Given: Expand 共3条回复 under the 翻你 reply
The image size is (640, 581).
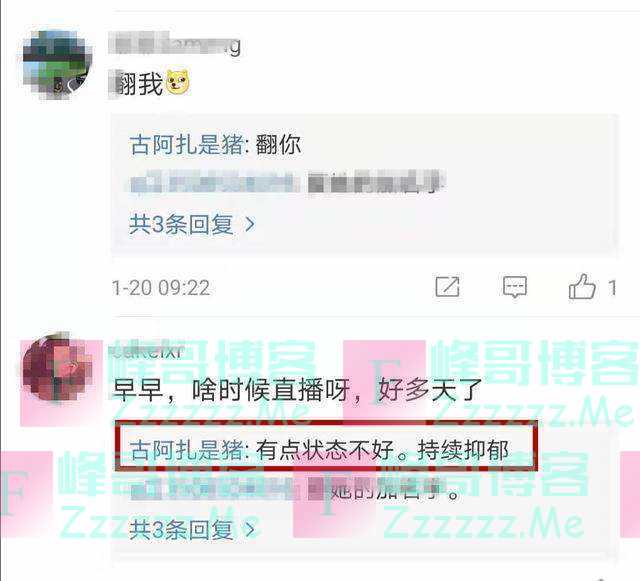Looking at the screenshot, I should pos(192,224).
